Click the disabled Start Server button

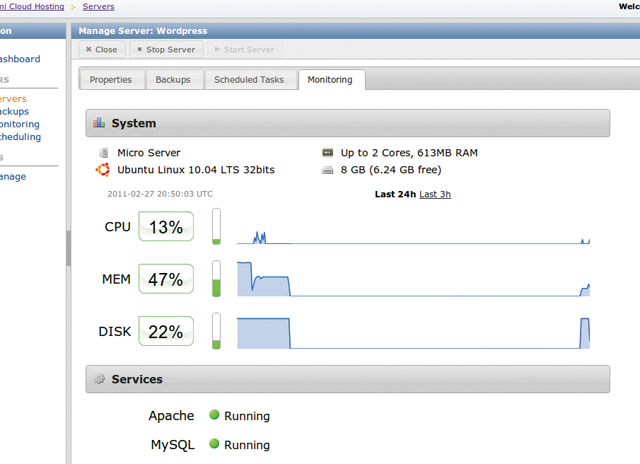(244, 49)
